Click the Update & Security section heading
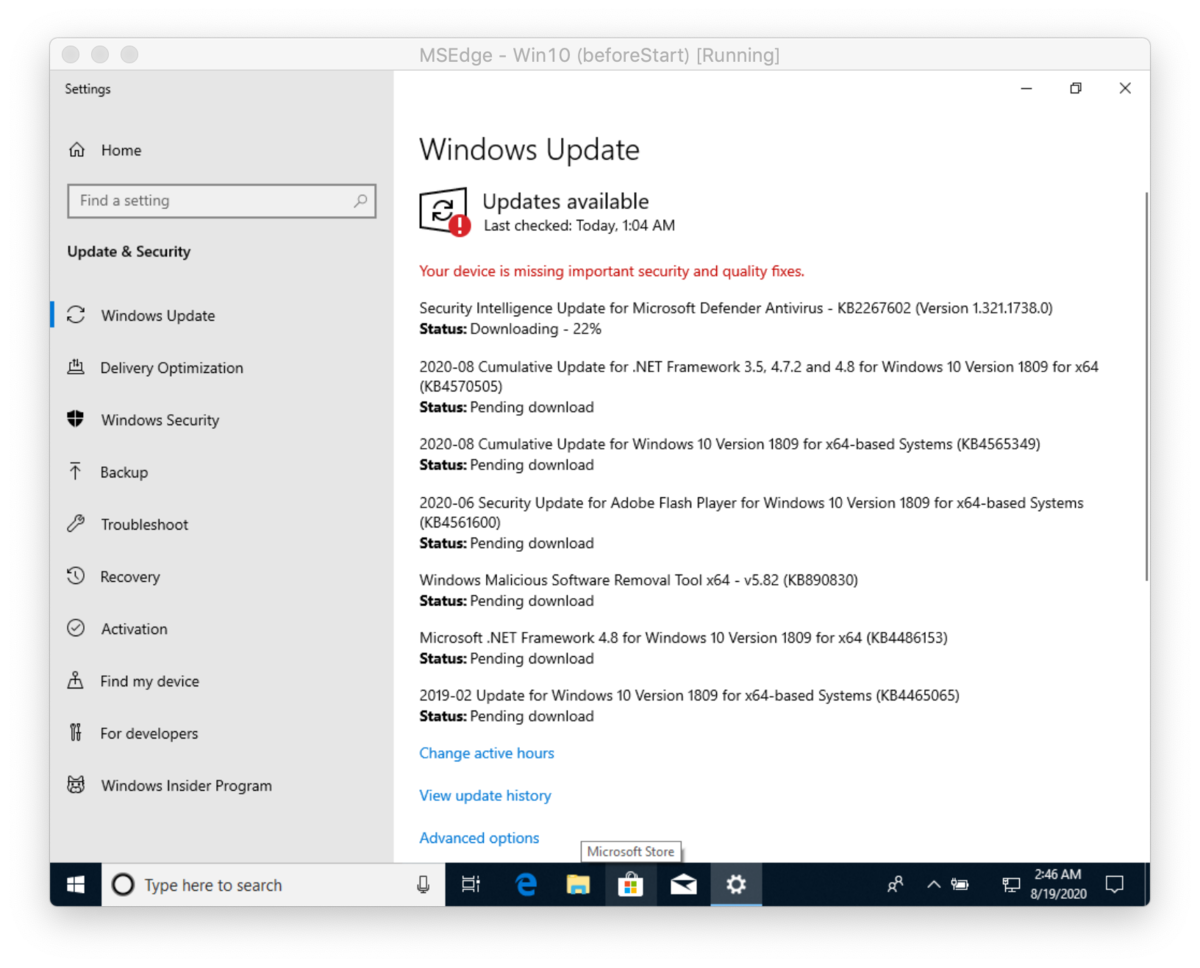 [129, 252]
